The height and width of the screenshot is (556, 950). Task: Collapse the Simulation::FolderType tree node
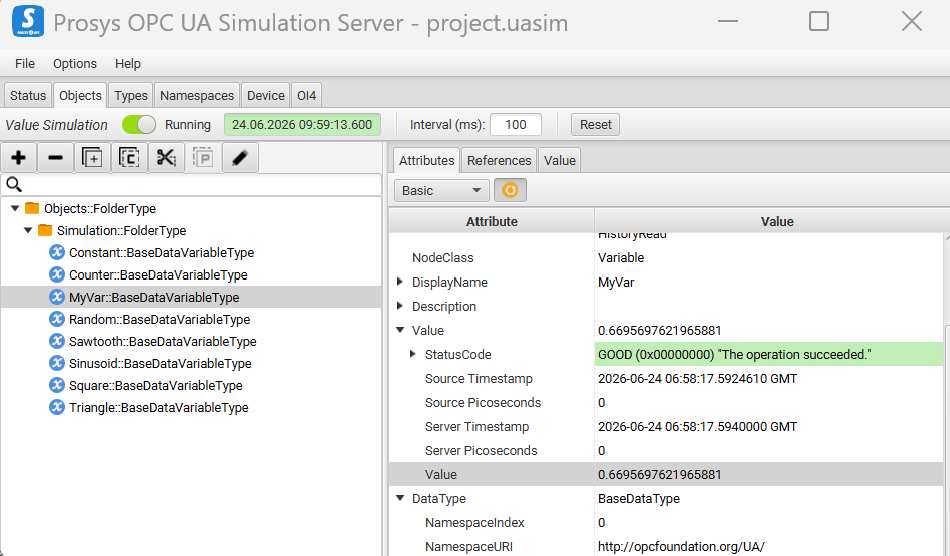pyautogui.click(x=28, y=230)
